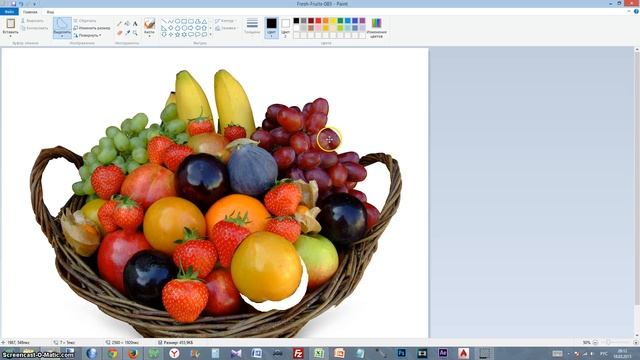The image size is (640, 360).
Task: Expand the Paste dropdown arrow
Action: coord(11,36)
